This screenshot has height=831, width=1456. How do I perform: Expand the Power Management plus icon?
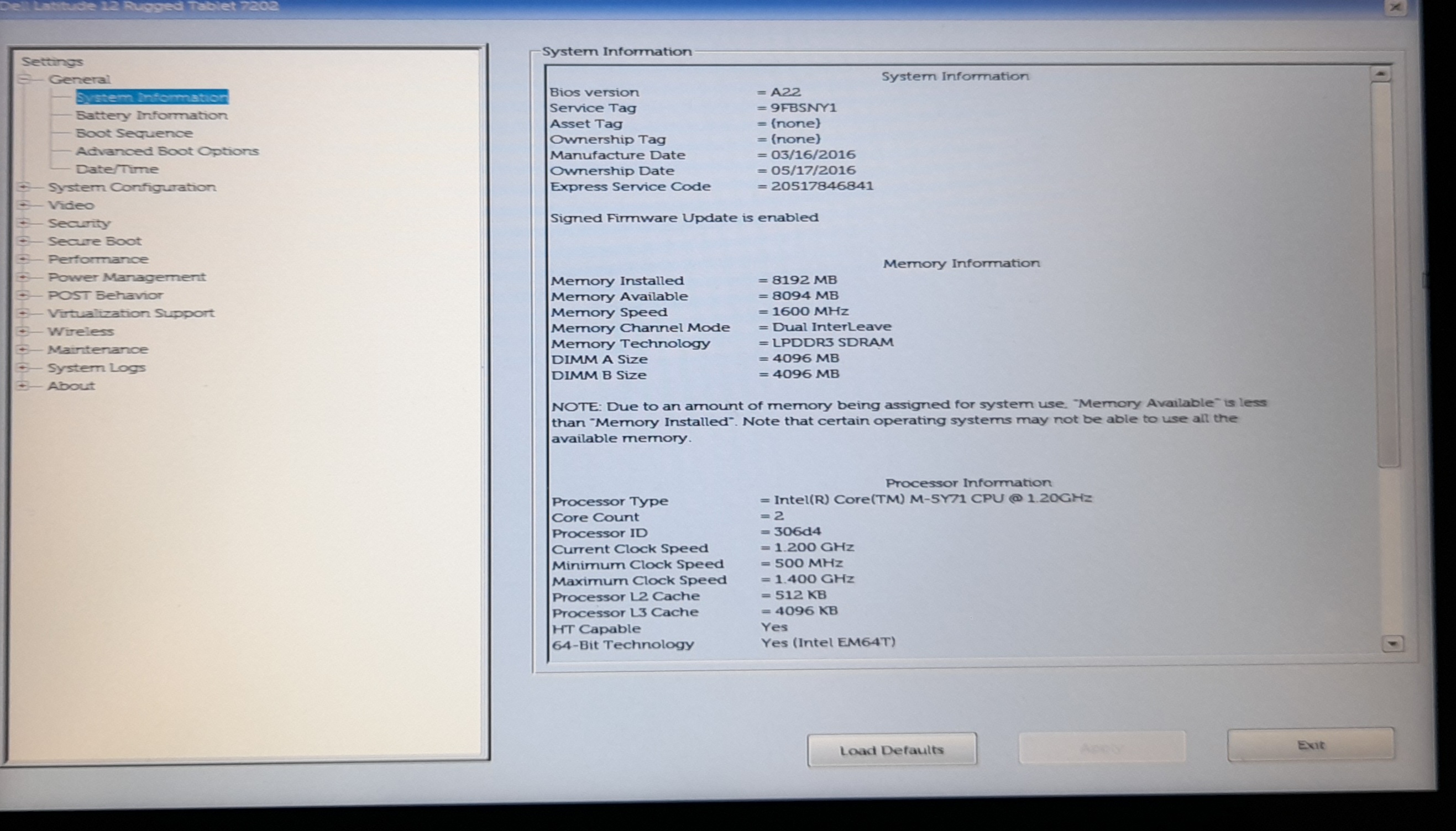pyautogui.click(x=24, y=277)
